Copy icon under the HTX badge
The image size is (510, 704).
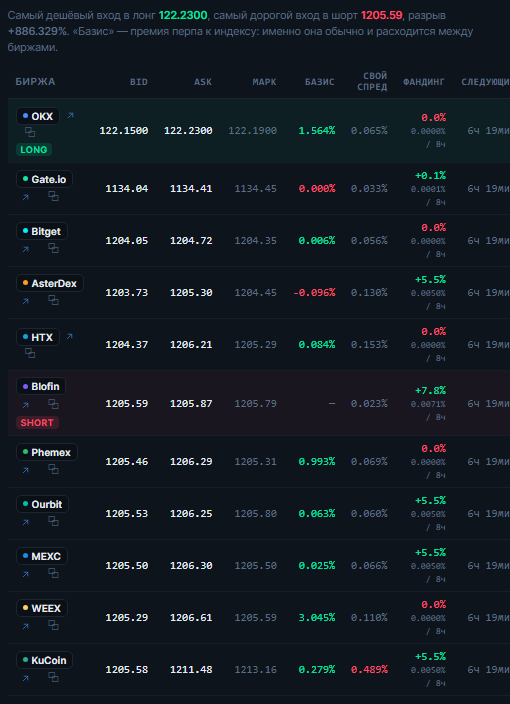coord(30,353)
